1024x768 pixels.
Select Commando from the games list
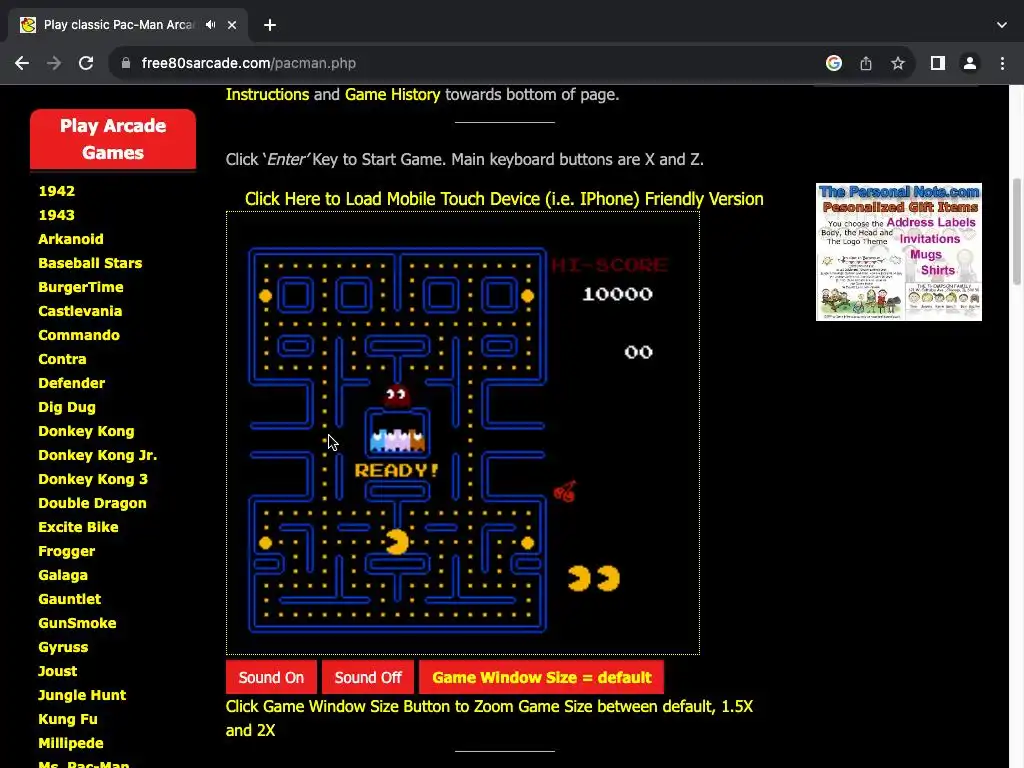(79, 335)
